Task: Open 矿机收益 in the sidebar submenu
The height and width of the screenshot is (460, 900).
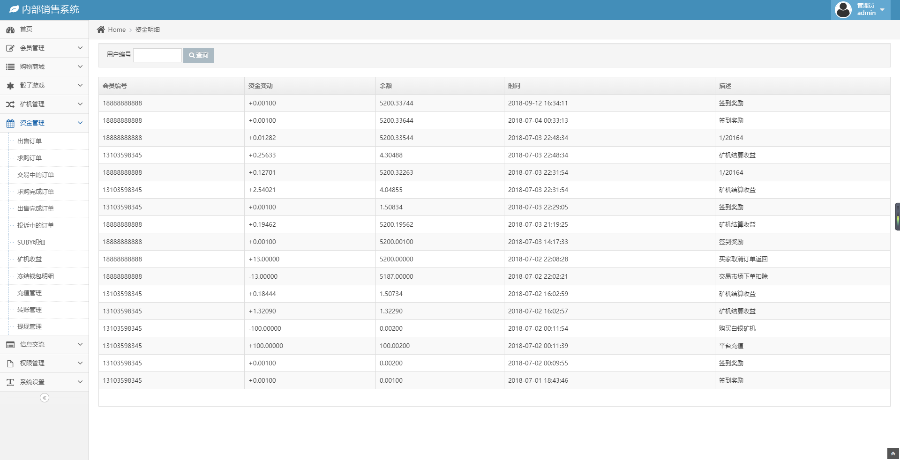Action: coord(30,258)
